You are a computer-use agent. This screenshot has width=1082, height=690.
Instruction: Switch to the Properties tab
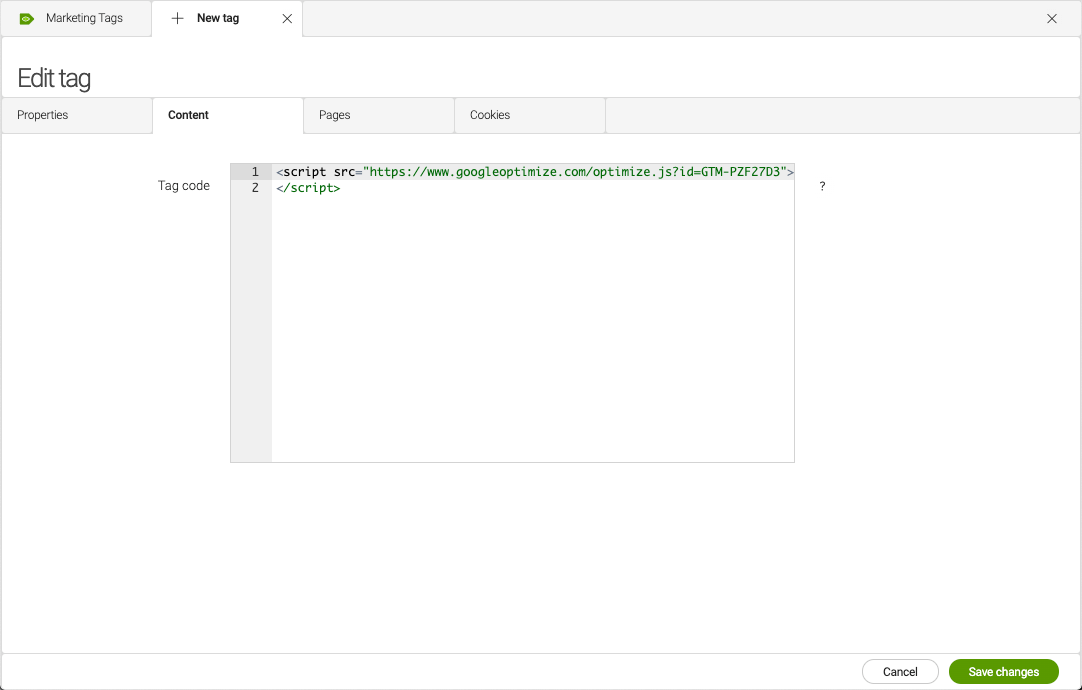tap(42, 115)
